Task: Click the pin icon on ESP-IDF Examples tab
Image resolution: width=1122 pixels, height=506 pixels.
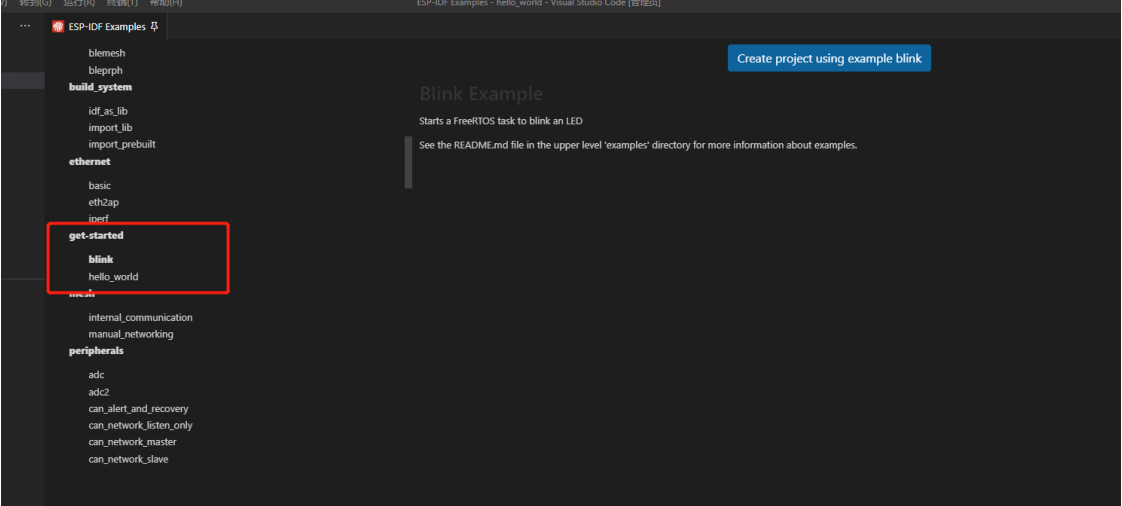Action: 154,26
